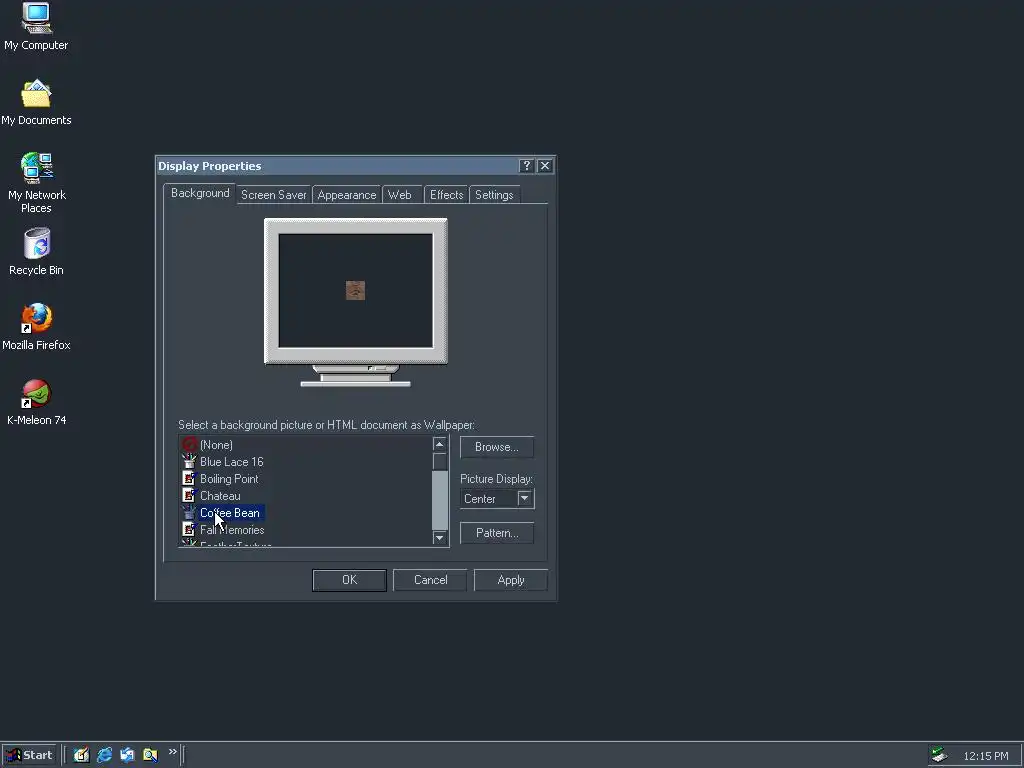
Task: Click the system tray network icon
Action: (x=939, y=755)
